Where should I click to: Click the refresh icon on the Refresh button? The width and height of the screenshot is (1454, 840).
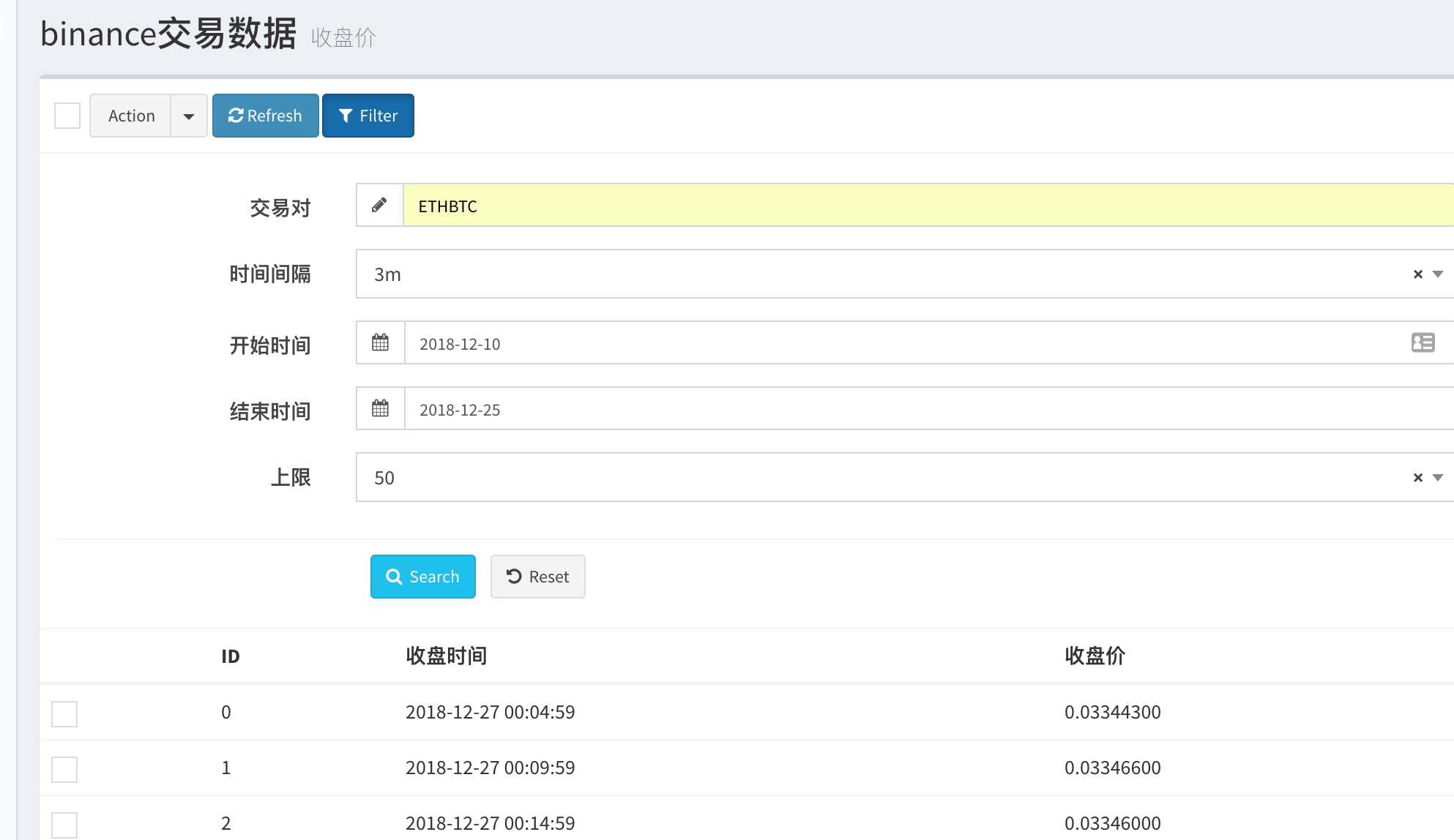pos(236,115)
